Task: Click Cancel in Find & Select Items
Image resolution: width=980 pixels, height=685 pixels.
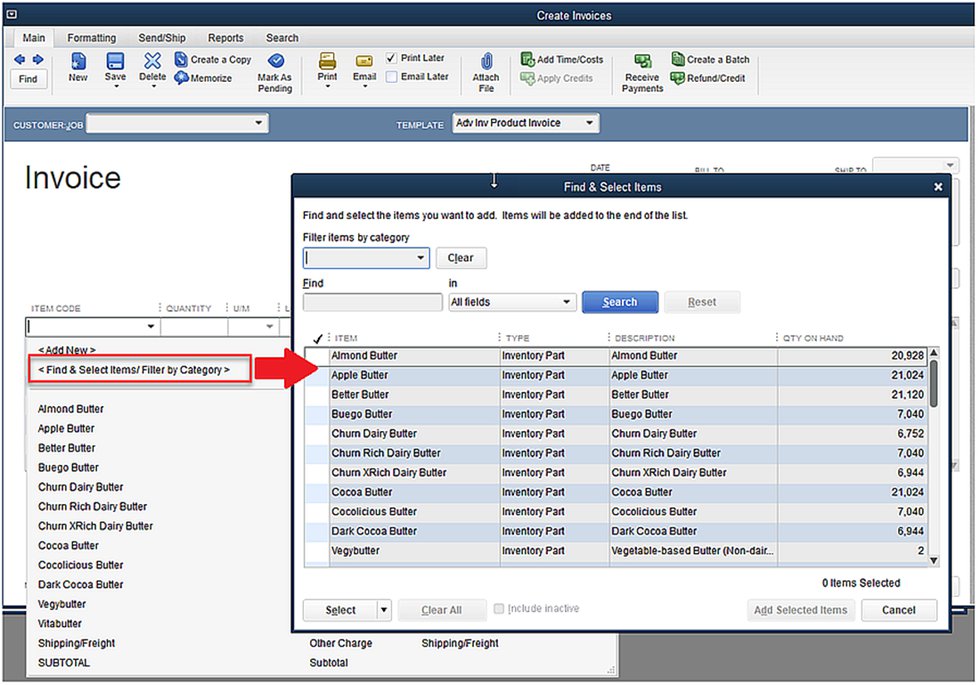Action: [x=898, y=610]
